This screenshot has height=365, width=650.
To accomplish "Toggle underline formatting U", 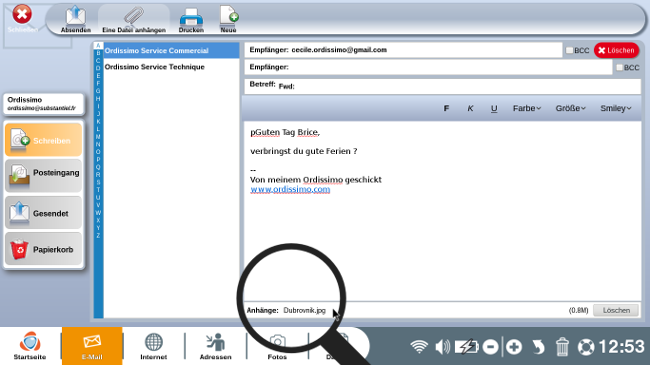I will [494, 108].
